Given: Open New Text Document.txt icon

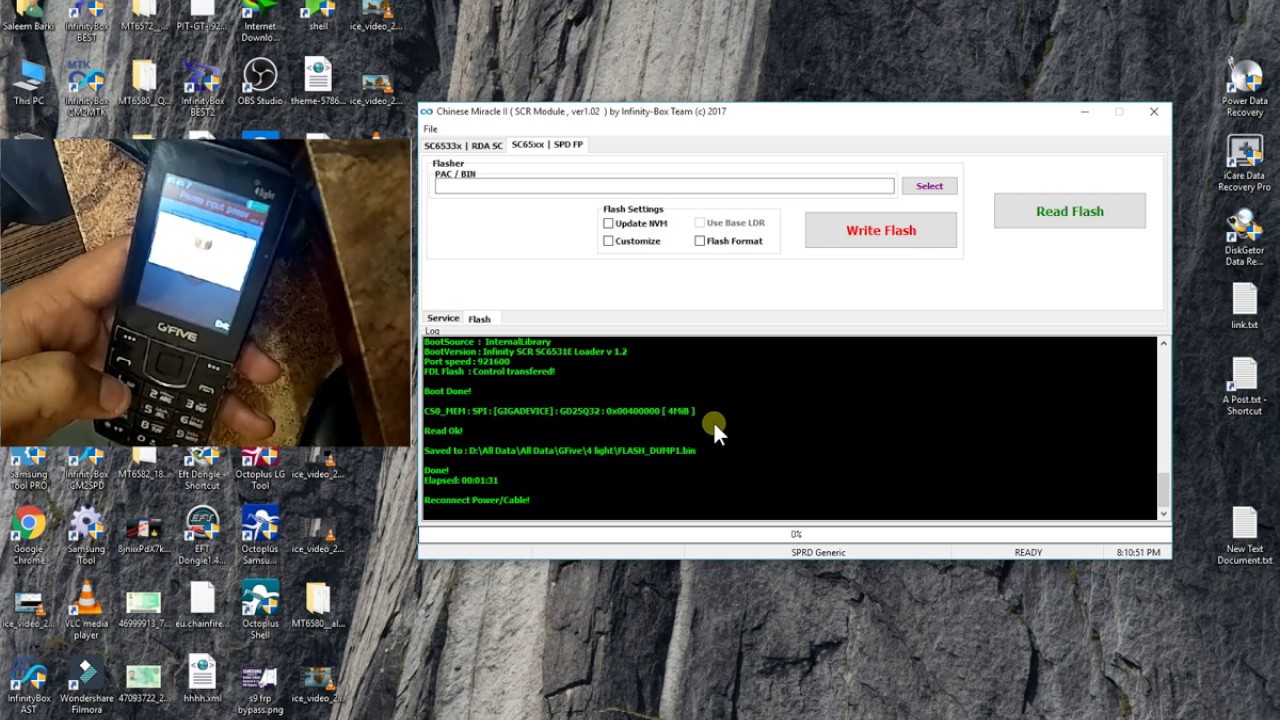Looking at the screenshot, I should (1245, 536).
